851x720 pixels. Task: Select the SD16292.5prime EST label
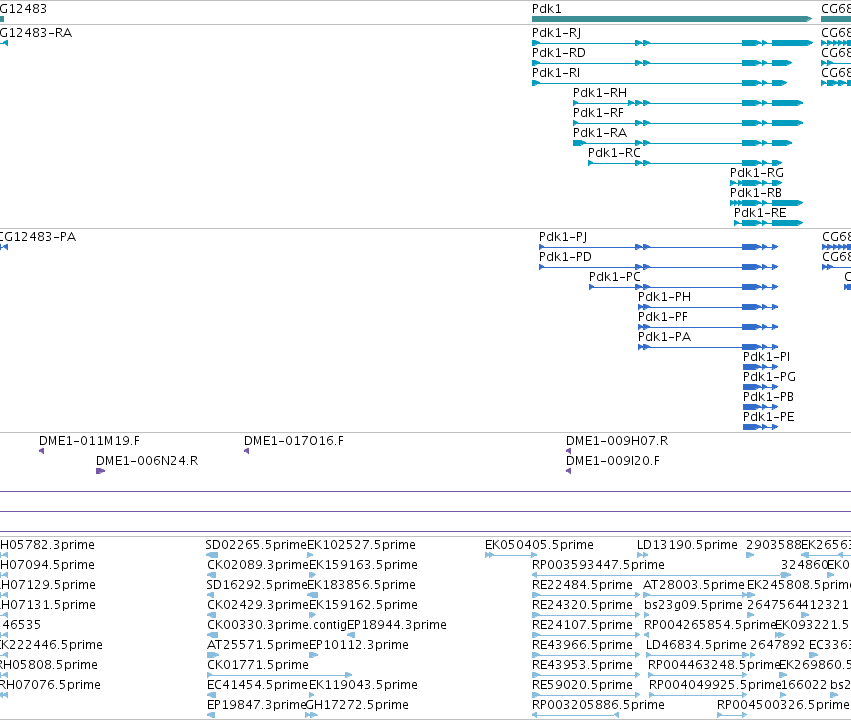(x=256, y=585)
